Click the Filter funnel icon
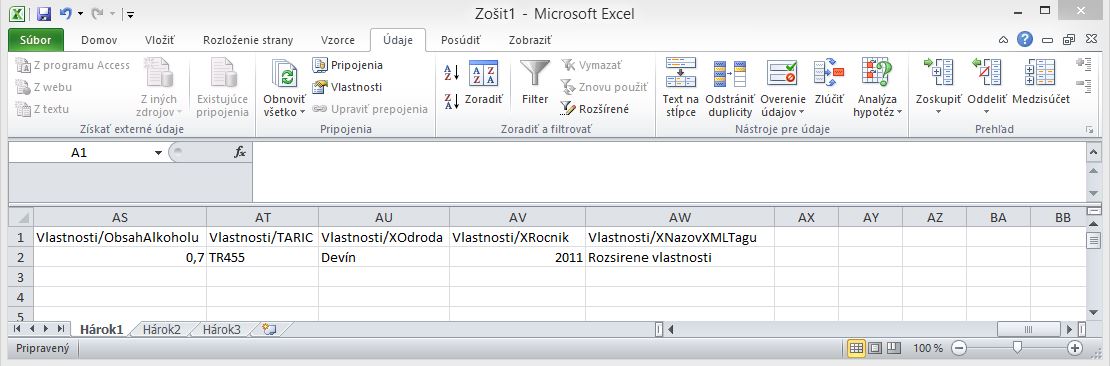This screenshot has height=366, width=1110. pyautogui.click(x=534, y=74)
